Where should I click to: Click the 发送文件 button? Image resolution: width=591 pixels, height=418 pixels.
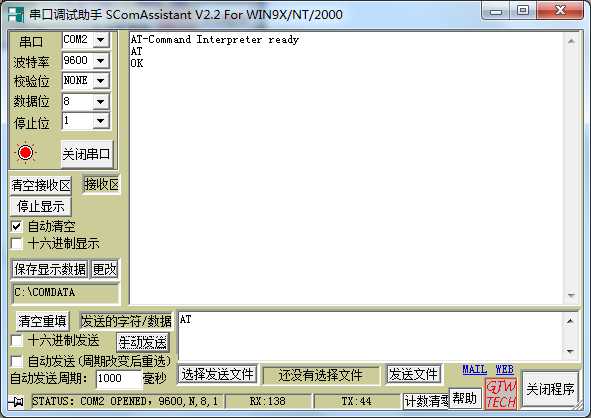[413, 375]
